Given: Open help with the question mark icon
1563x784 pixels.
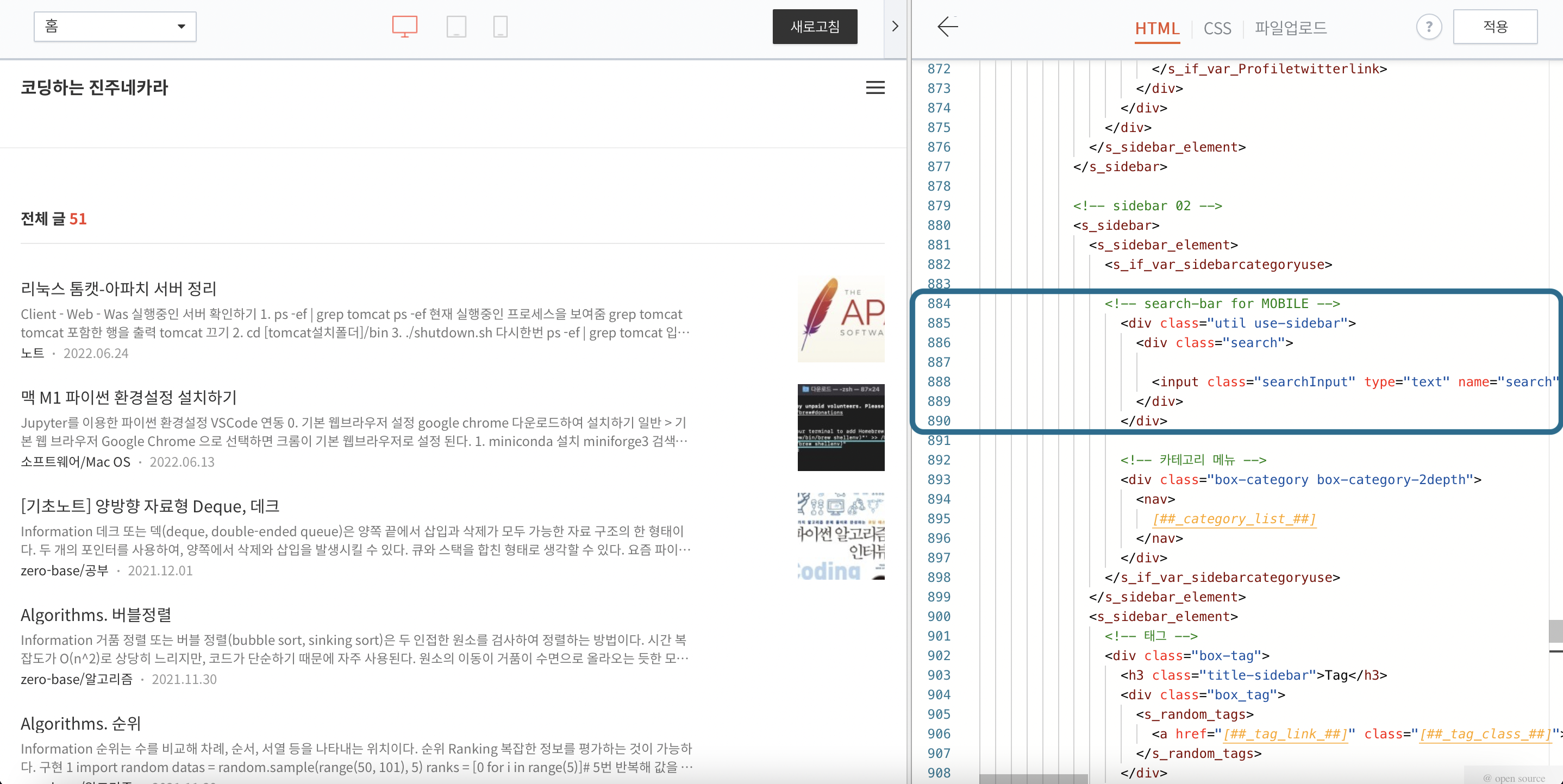Looking at the screenshot, I should click(1429, 27).
